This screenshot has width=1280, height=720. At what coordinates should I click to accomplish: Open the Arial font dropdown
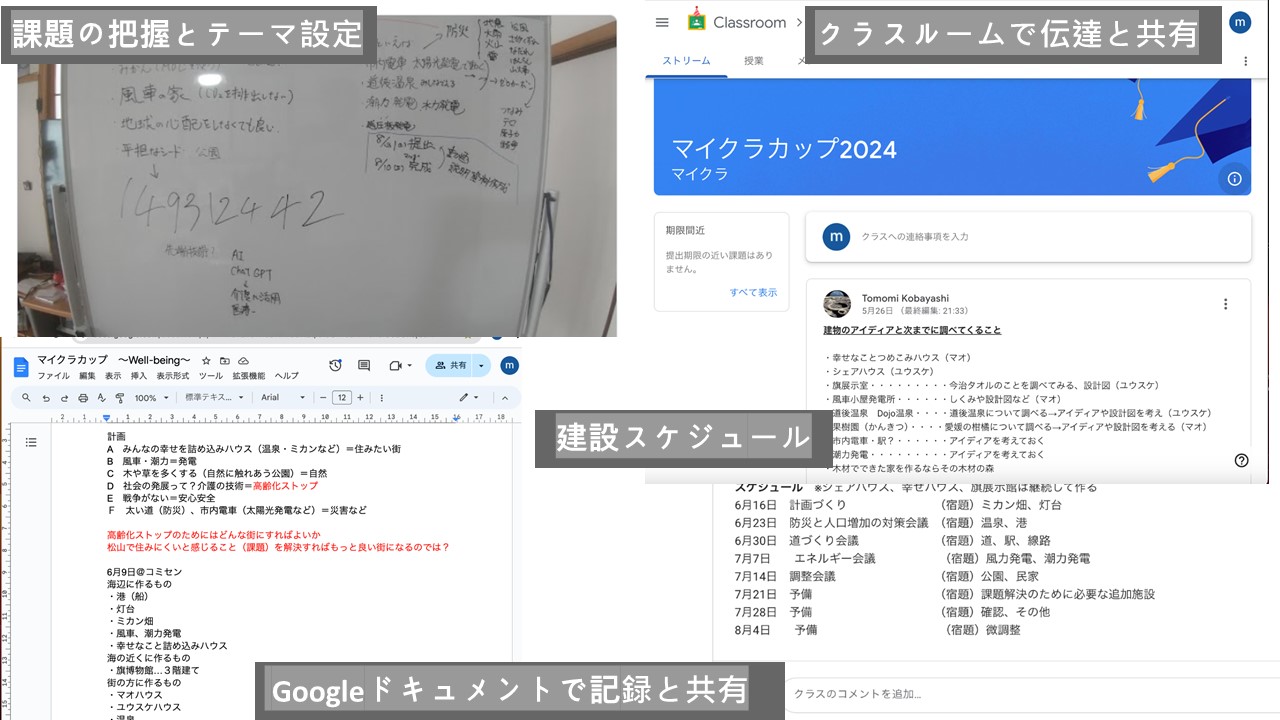[283, 398]
